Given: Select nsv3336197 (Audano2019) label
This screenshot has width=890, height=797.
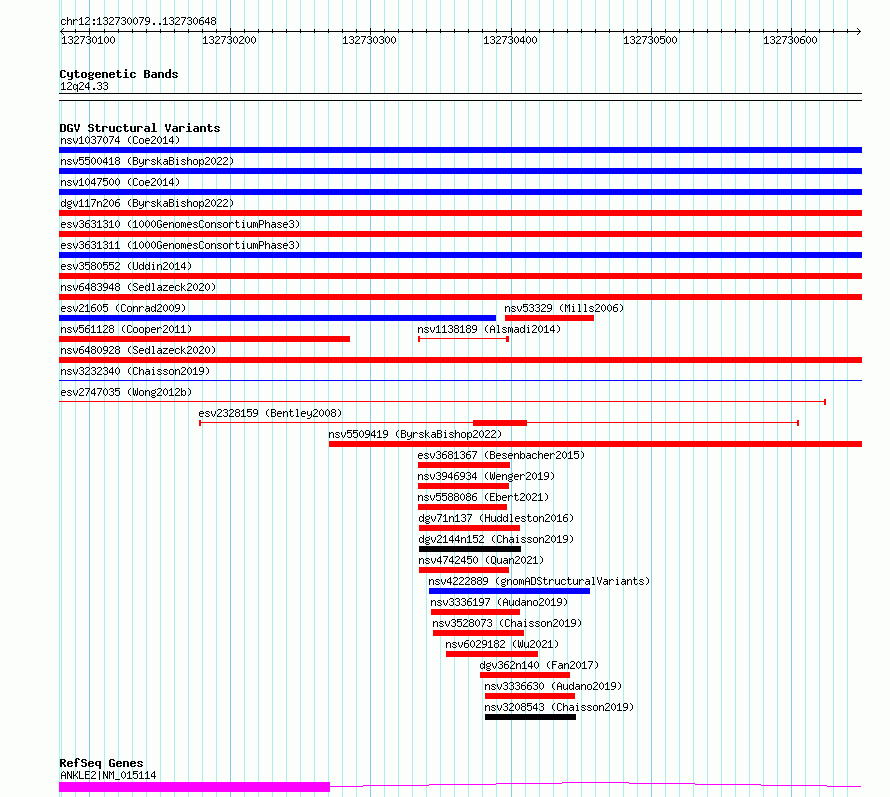Looking at the screenshot, I should (x=499, y=602).
